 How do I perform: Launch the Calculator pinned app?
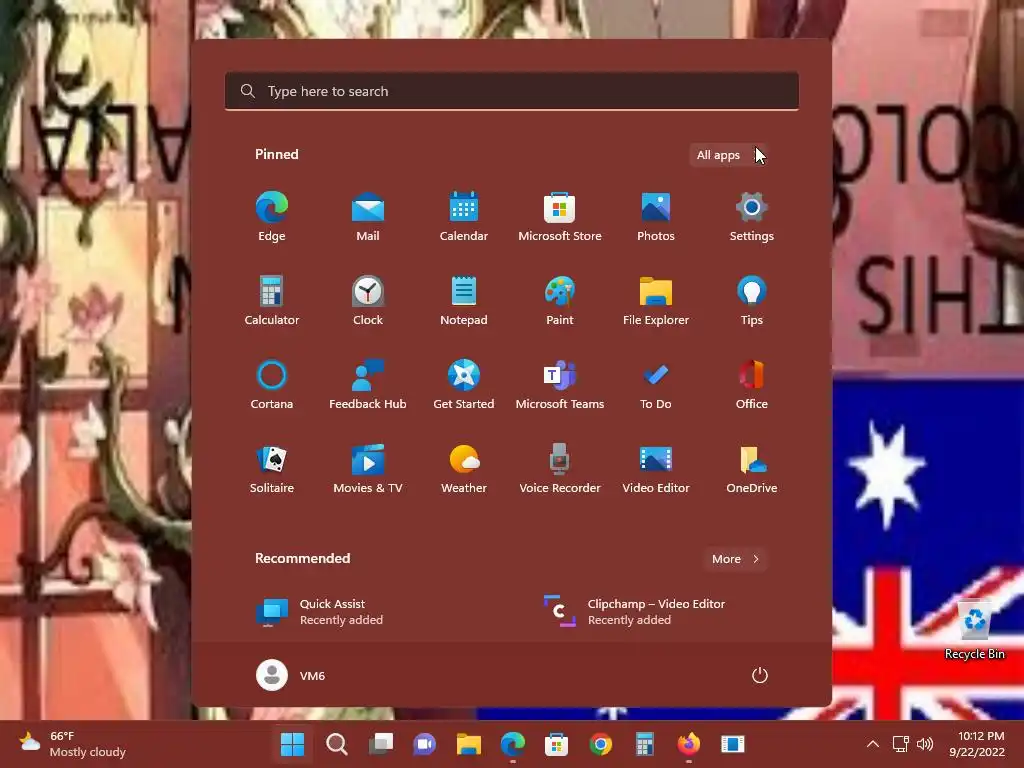pos(272,300)
